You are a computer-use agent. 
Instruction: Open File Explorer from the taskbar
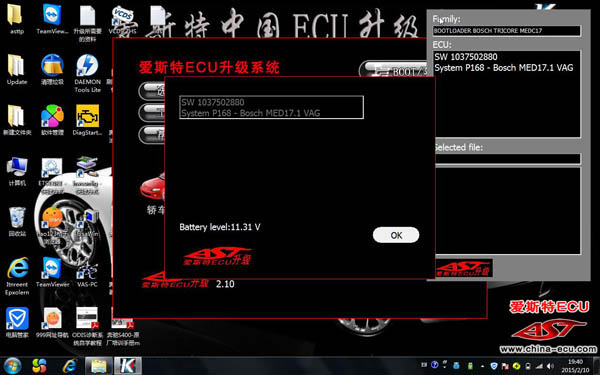click(99, 366)
